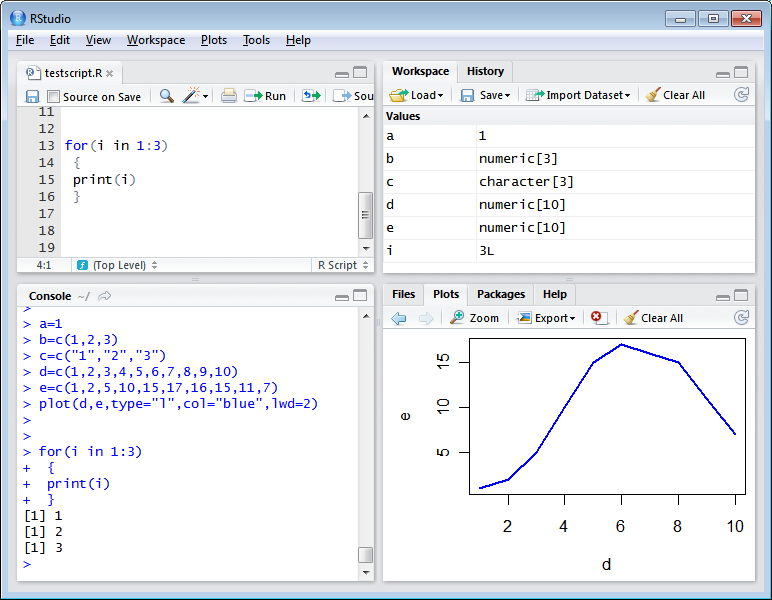
Task: Remove the current plot with red X icon
Action: click(x=599, y=318)
